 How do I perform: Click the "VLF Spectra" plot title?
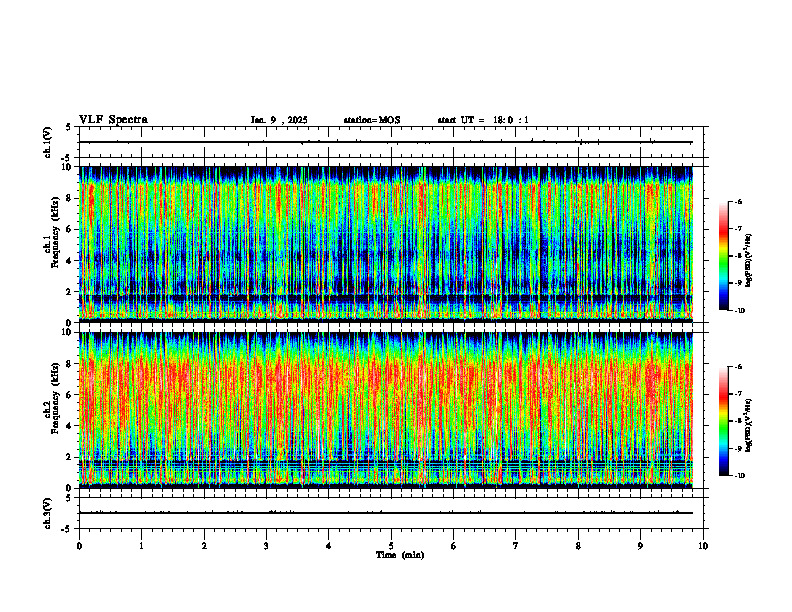click(x=113, y=120)
